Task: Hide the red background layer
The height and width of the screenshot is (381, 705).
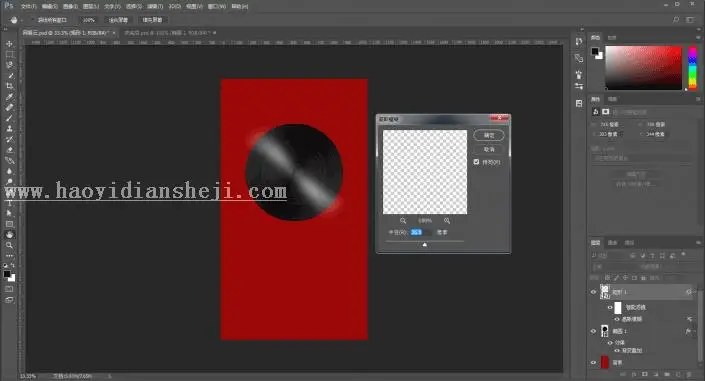Action: [593, 362]
